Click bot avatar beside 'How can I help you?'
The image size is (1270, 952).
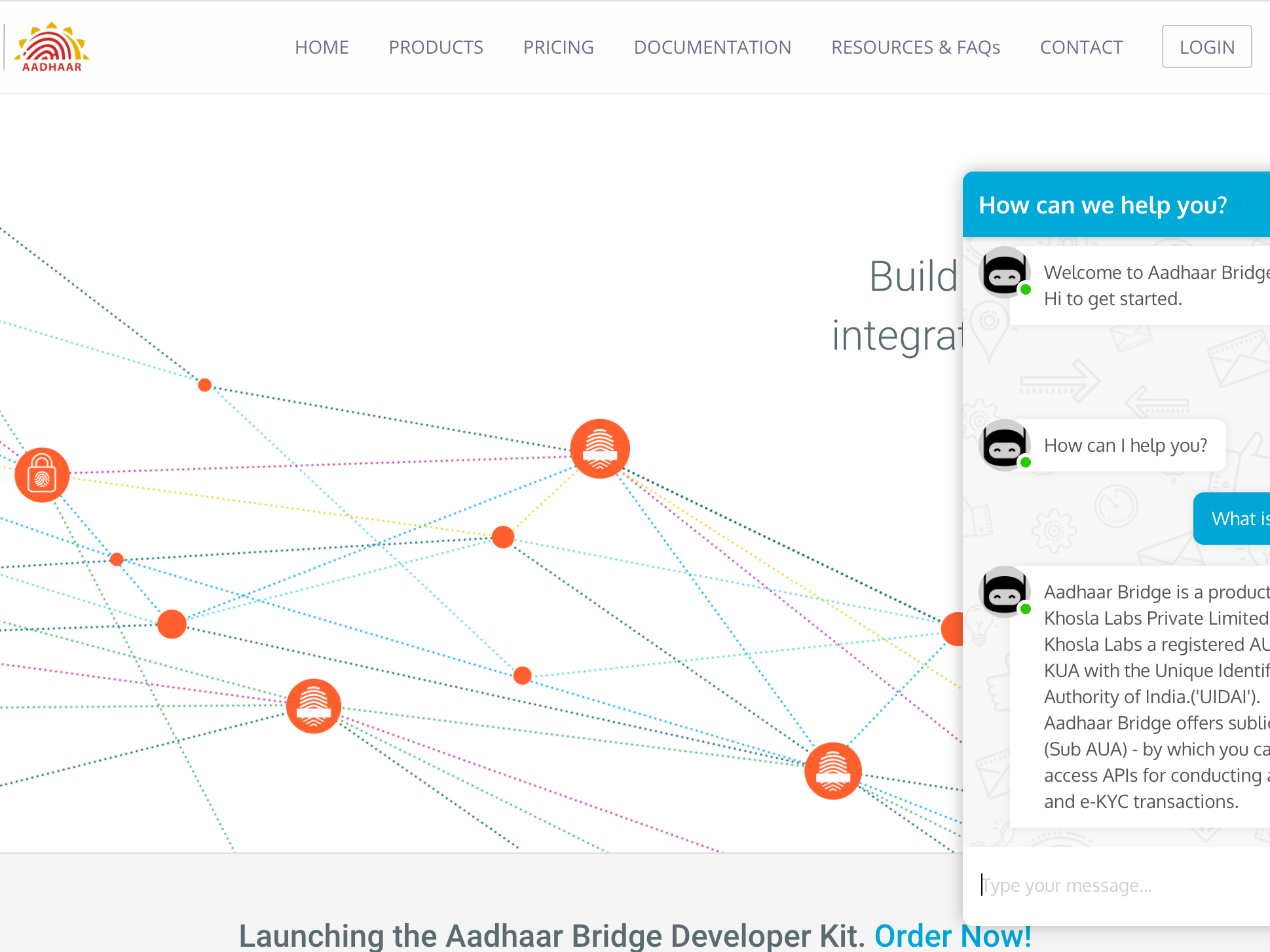[x=1005, y=445]
